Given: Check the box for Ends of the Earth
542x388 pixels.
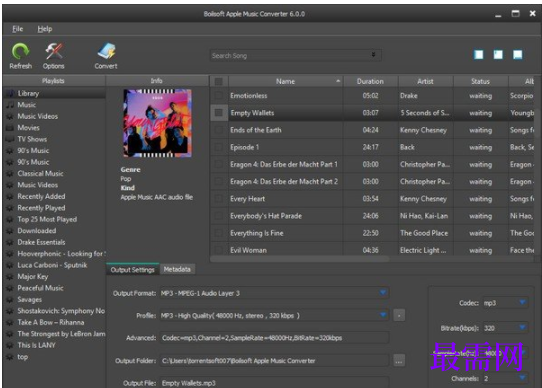Looking at the screenshot, I should pyautogui.click(x=218, y=130).
